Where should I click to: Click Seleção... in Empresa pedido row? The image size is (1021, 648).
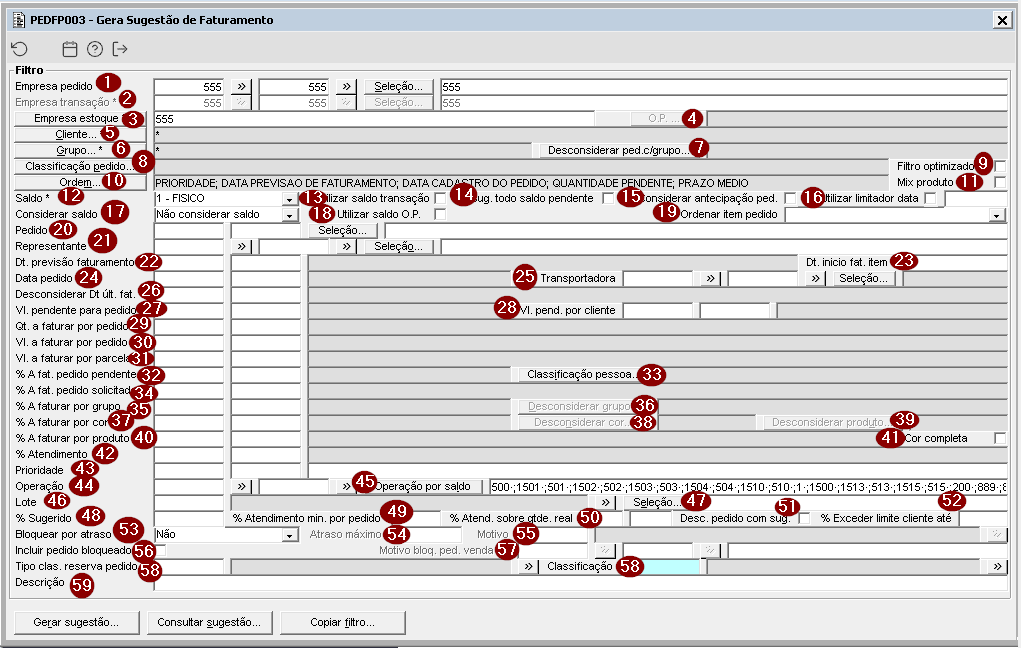(x=399, y=87)
